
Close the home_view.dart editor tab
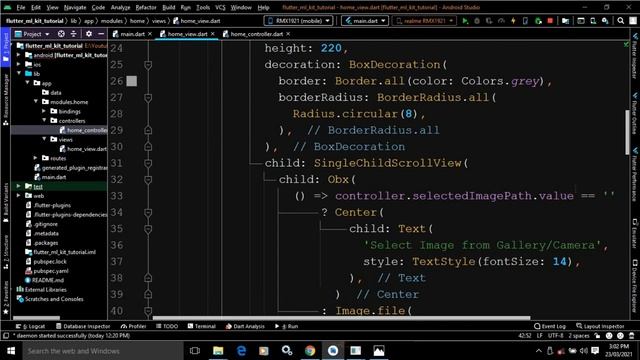(213, 34)
